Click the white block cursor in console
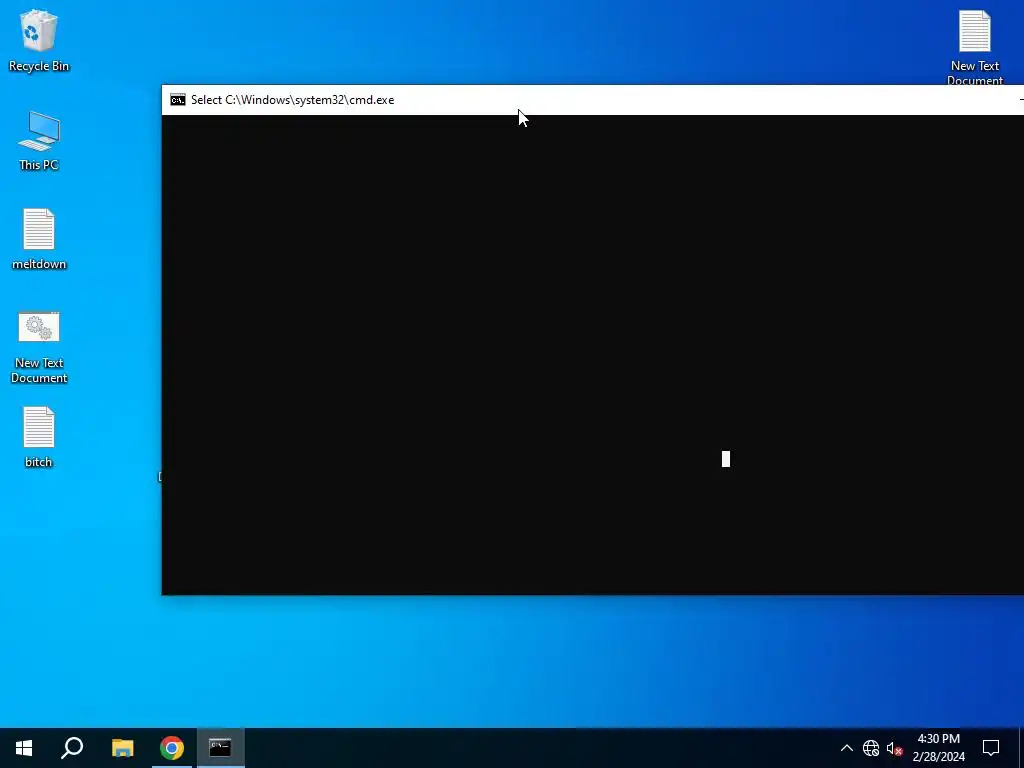Viewport: 1024px width, 768px height. click(726, 459)
